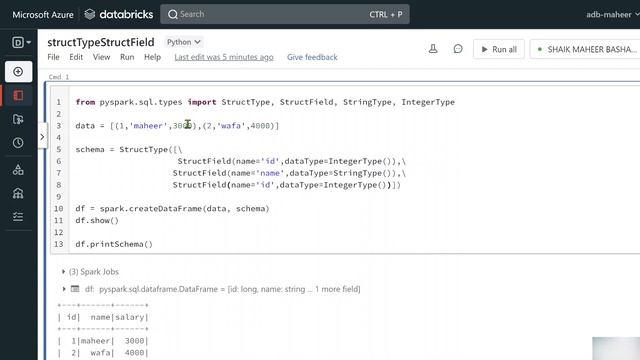
Task: Click the Run all button
Action: coord(499,49)
